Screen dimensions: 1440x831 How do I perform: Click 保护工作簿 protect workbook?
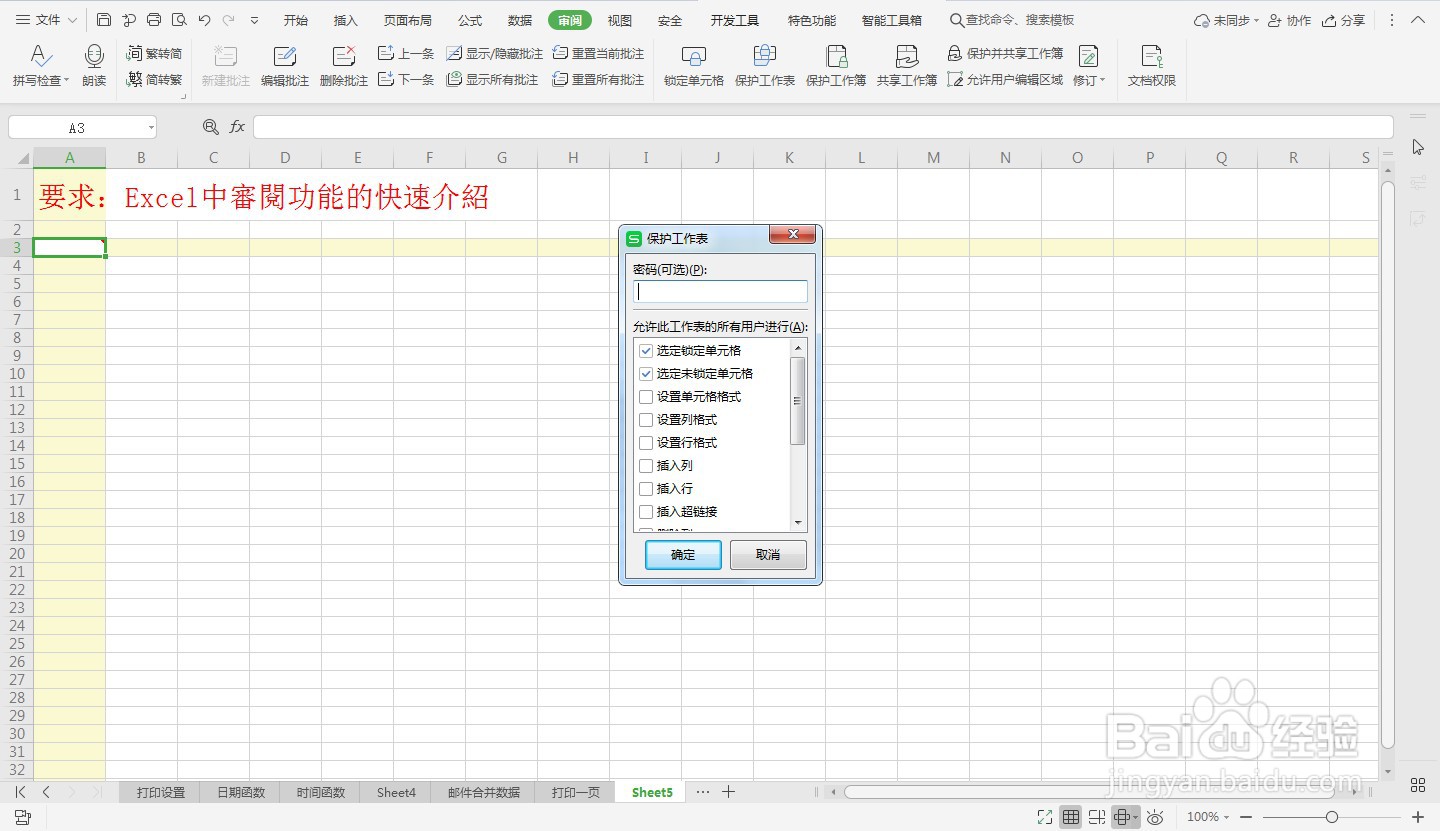[836, 66]
